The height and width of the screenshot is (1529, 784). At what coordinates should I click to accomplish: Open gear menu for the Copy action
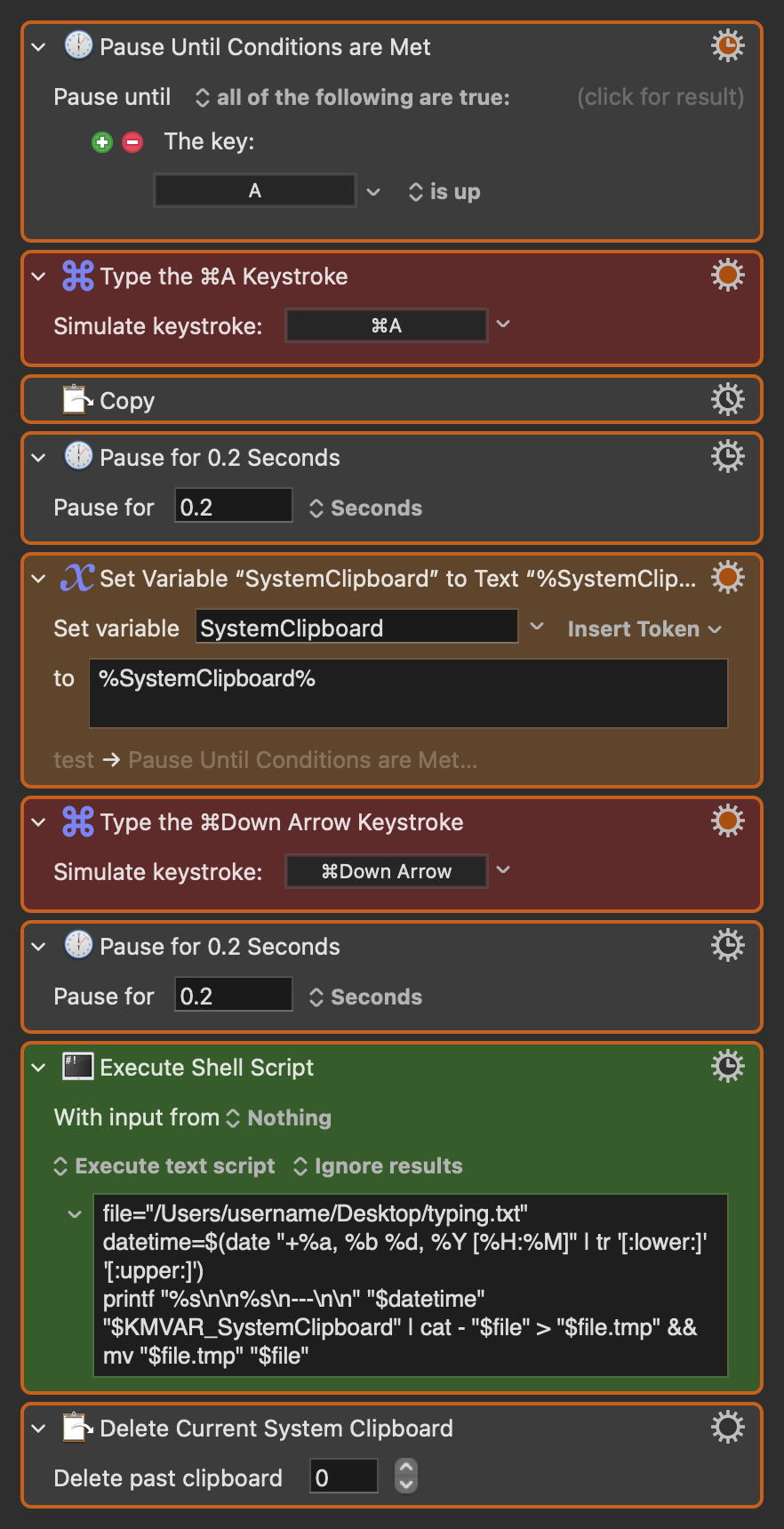727,399
